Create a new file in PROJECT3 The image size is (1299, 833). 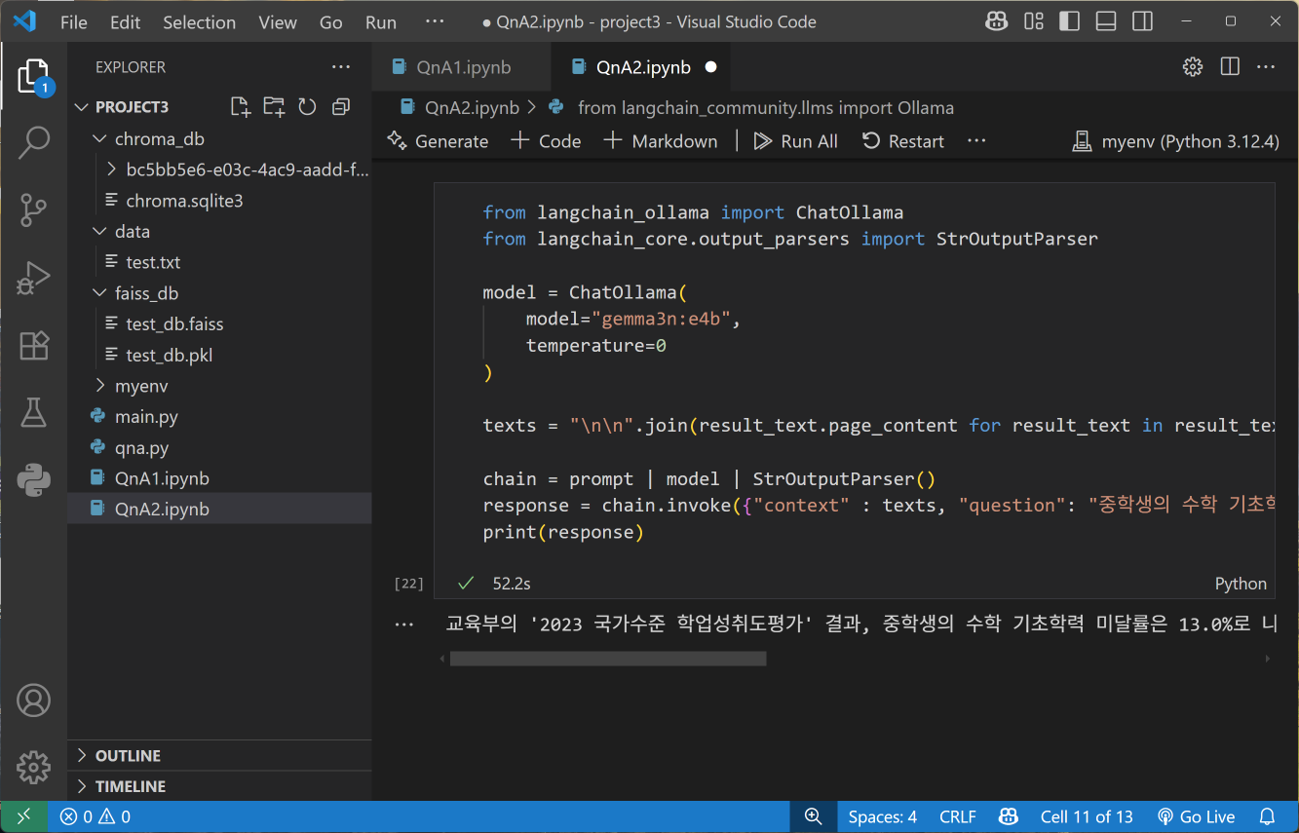(240, 107)
